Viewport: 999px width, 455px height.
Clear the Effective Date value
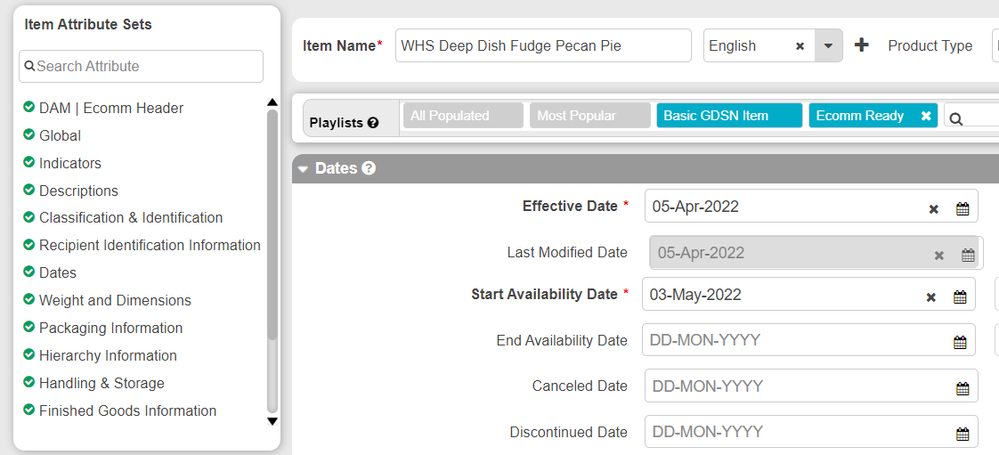(933, 209)
